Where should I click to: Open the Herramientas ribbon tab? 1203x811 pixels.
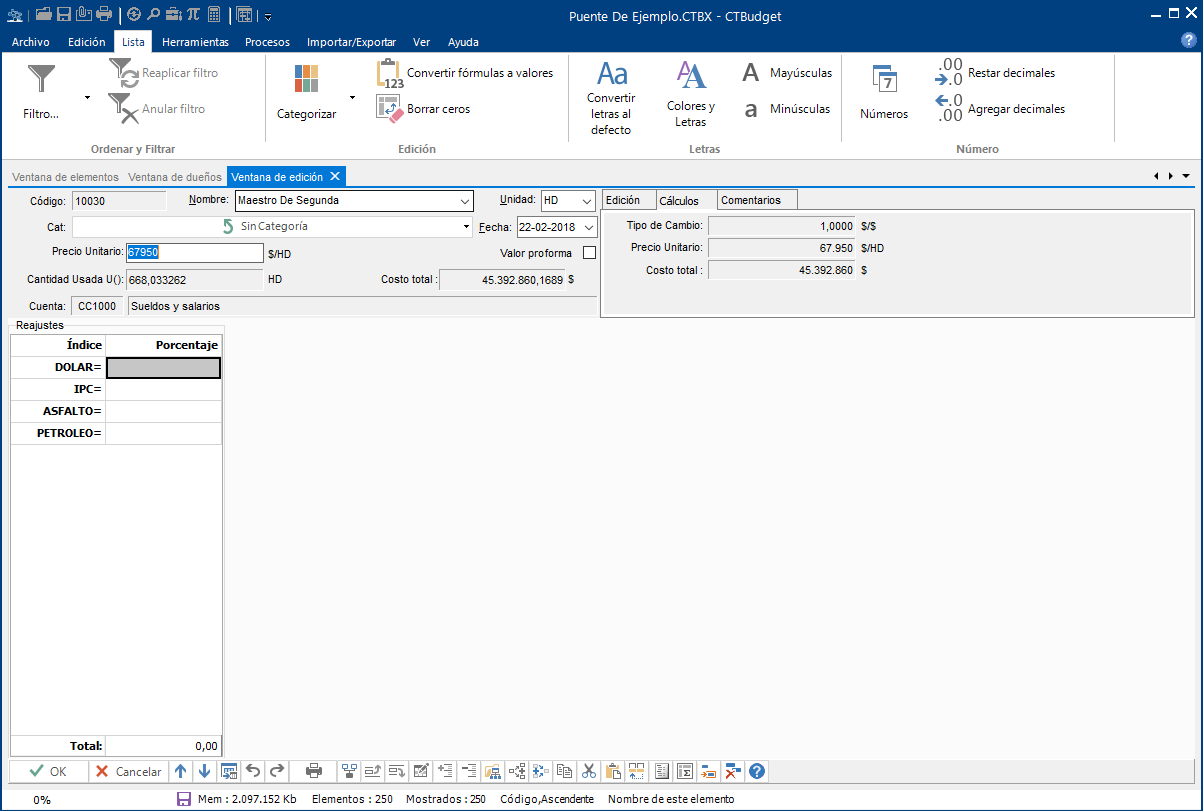pos(195,42)
